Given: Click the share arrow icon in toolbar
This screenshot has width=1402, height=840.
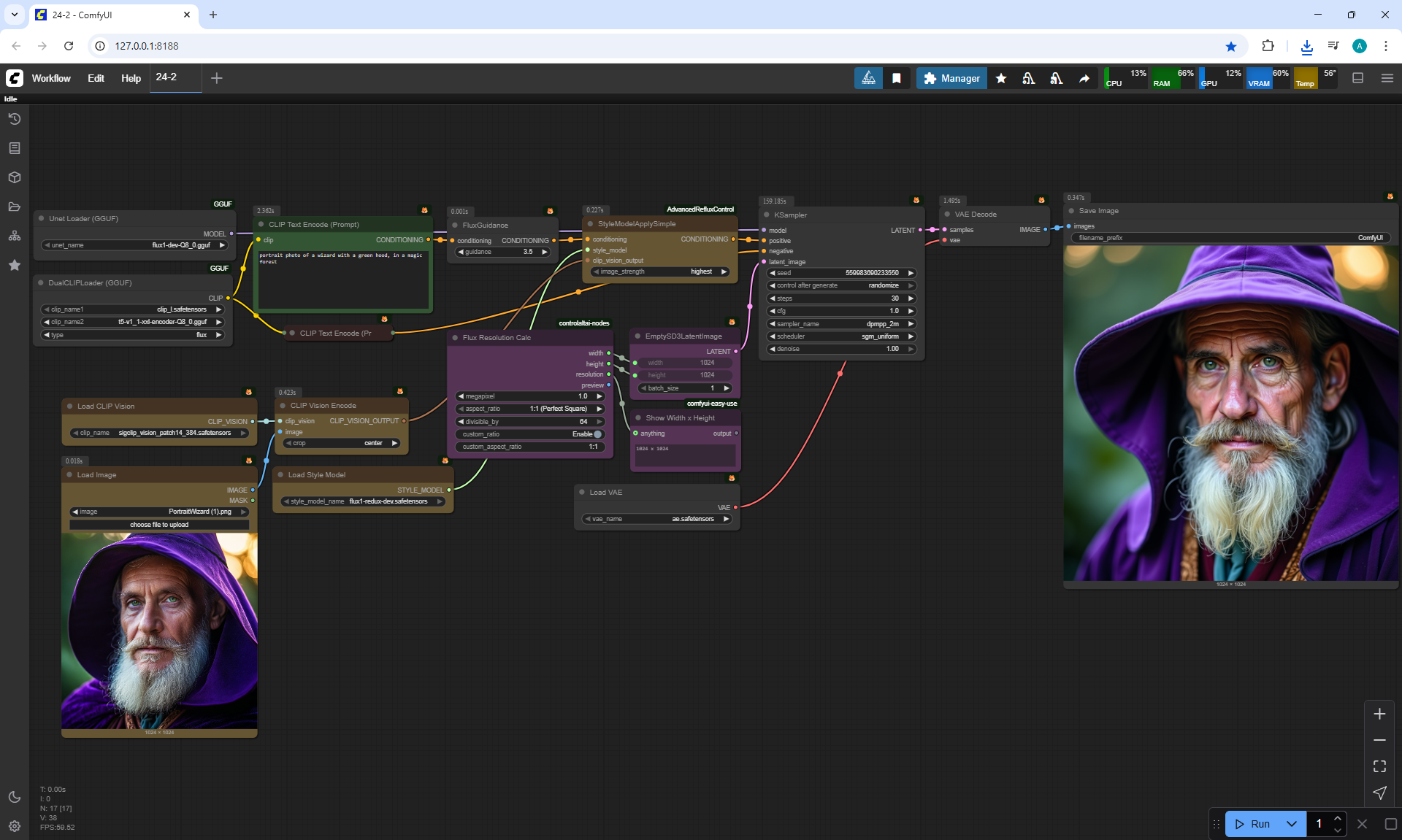Looking at the screenshot, I should click(x=1084, y=78).
